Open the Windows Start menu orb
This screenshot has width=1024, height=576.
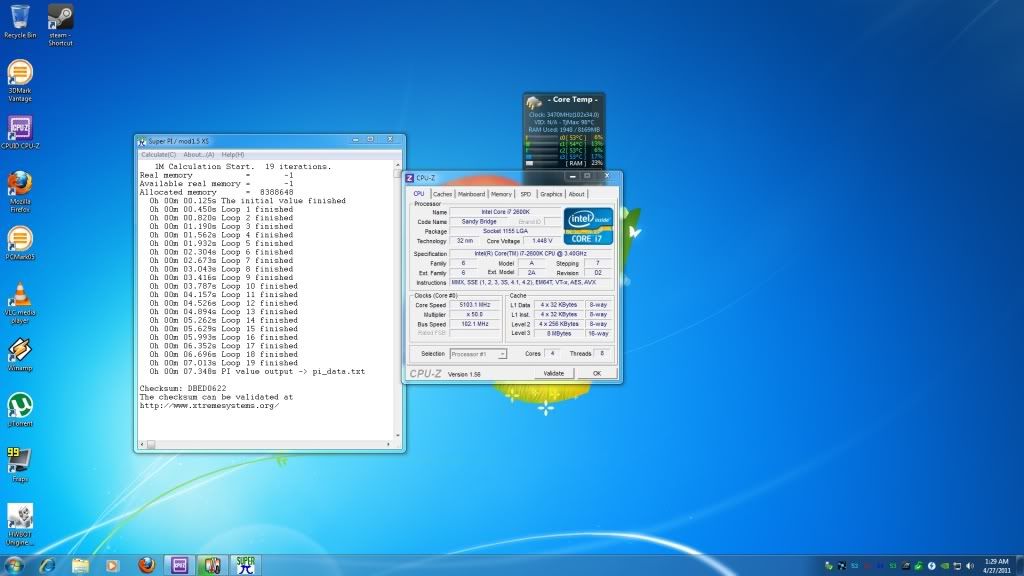click(14, 565)
